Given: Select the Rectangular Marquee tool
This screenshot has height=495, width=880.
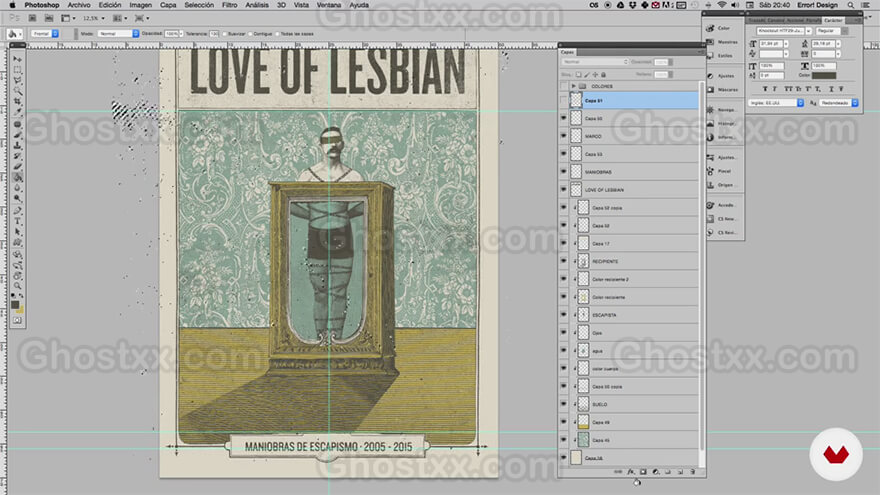Looking at the screenshot, I should [17, 71].
